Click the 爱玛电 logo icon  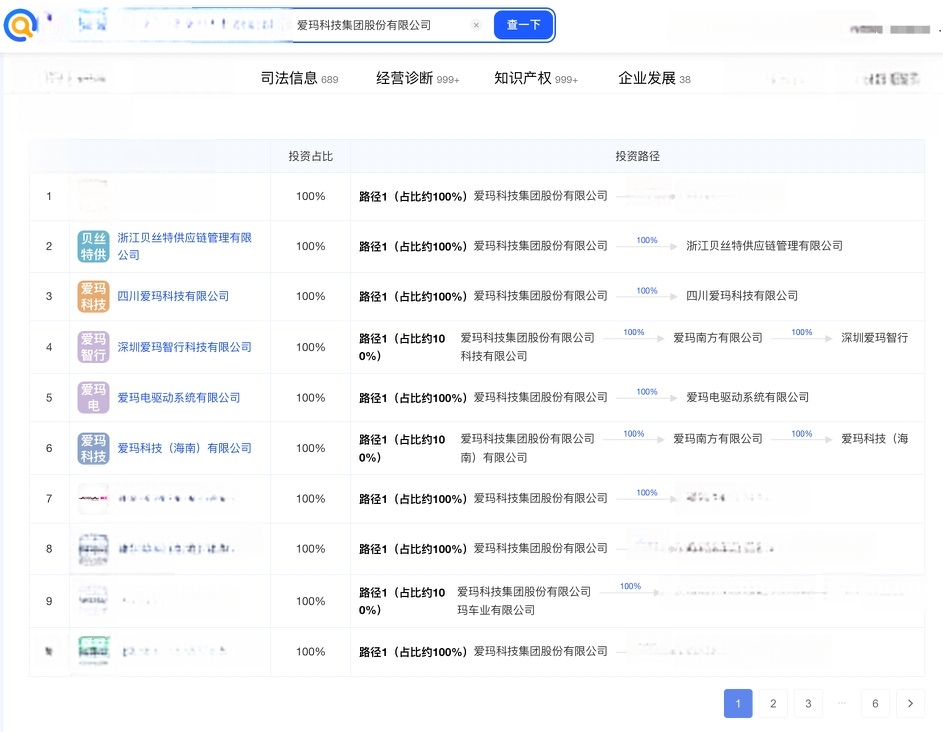coord(93,398)
